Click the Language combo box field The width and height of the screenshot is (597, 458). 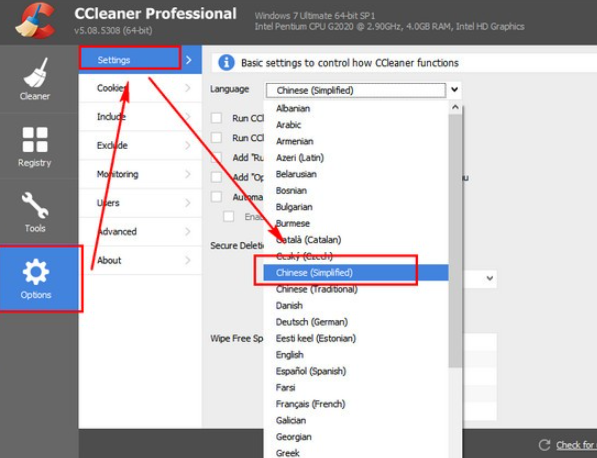pos(356,90)
